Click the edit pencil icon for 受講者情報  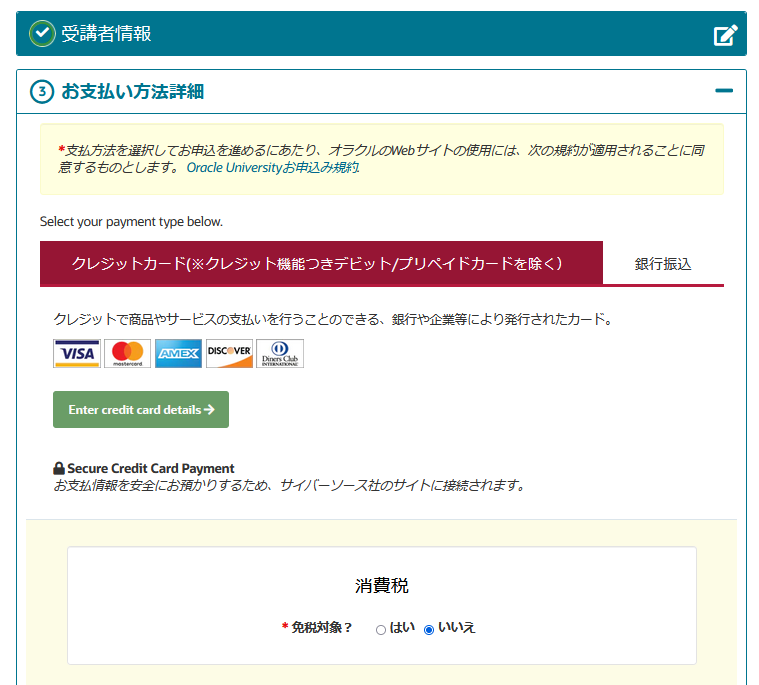point(725,35)
